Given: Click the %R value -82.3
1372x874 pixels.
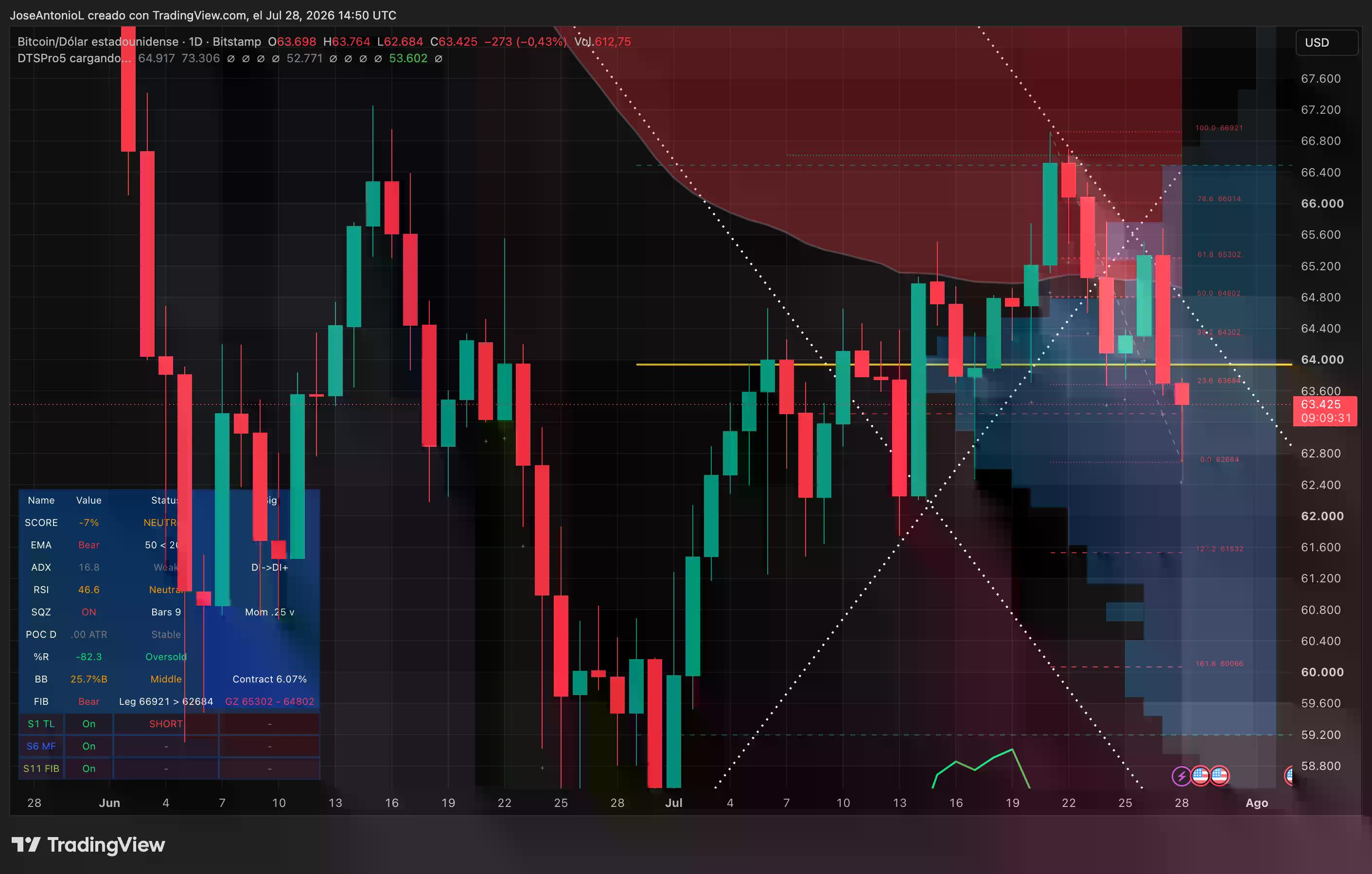Looking at the screenshot, I should (x=89, y=656).
